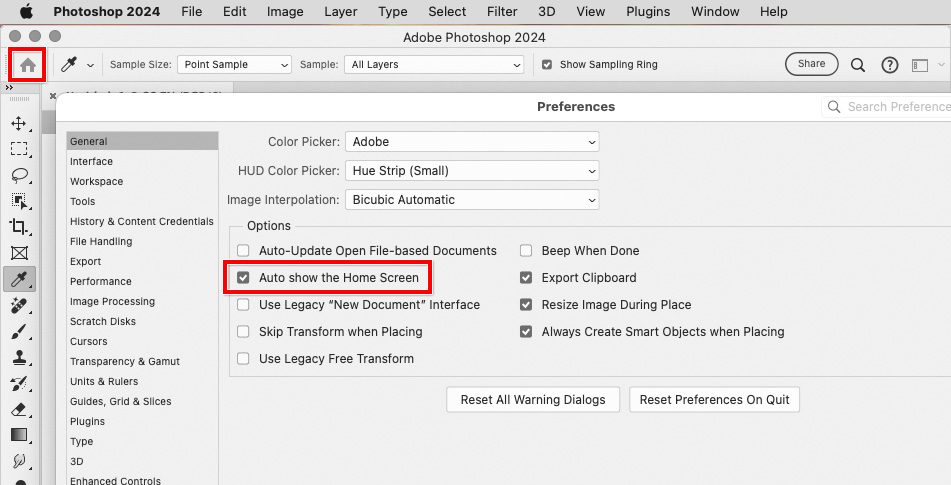Open the File menu
951x485 pixels.
click(x=192, y=12)
